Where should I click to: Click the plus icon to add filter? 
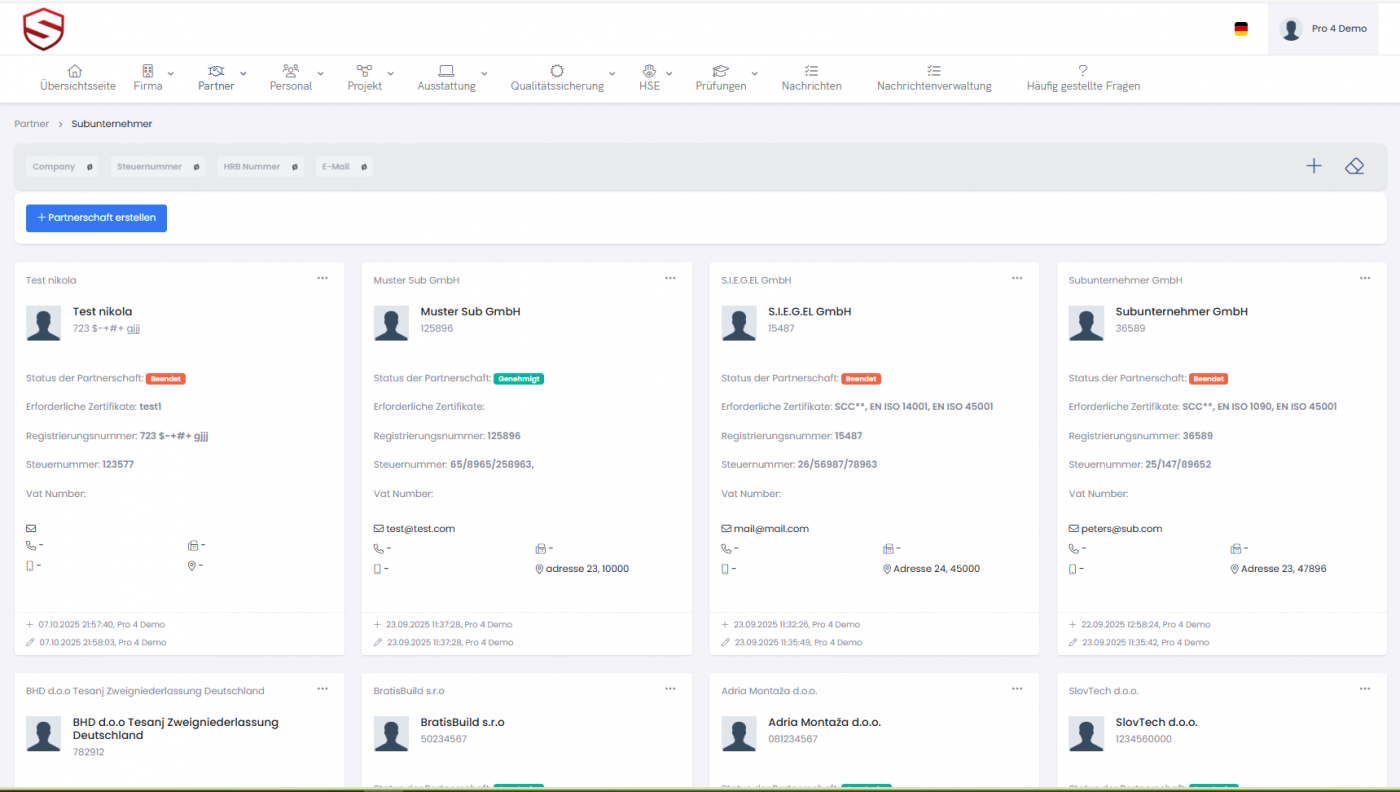click(1314, 166)
